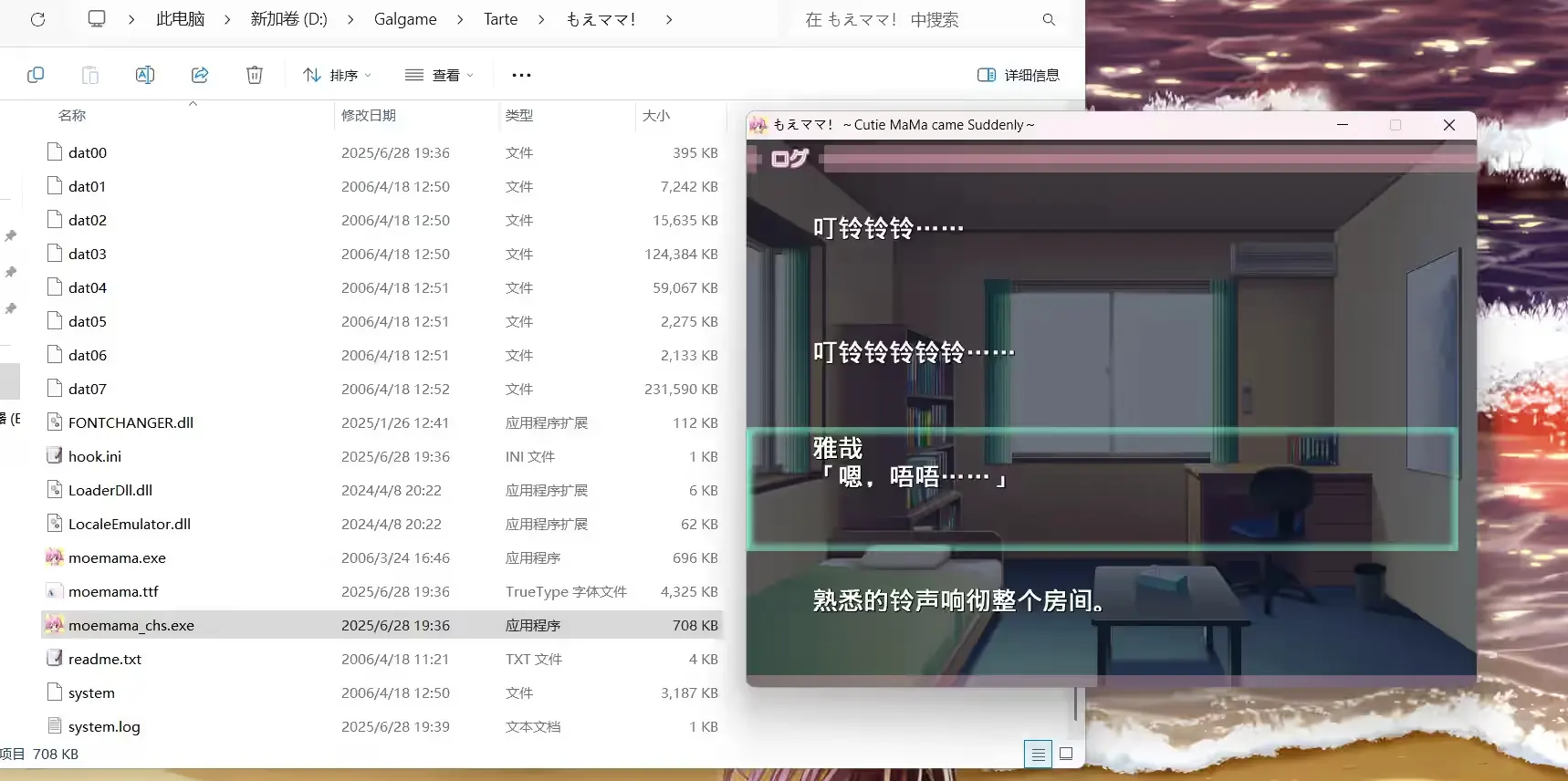Click the dat00 file icon
Image resolution: width=1568 pixels, height=781 pixels.
[x=55, y=152]
